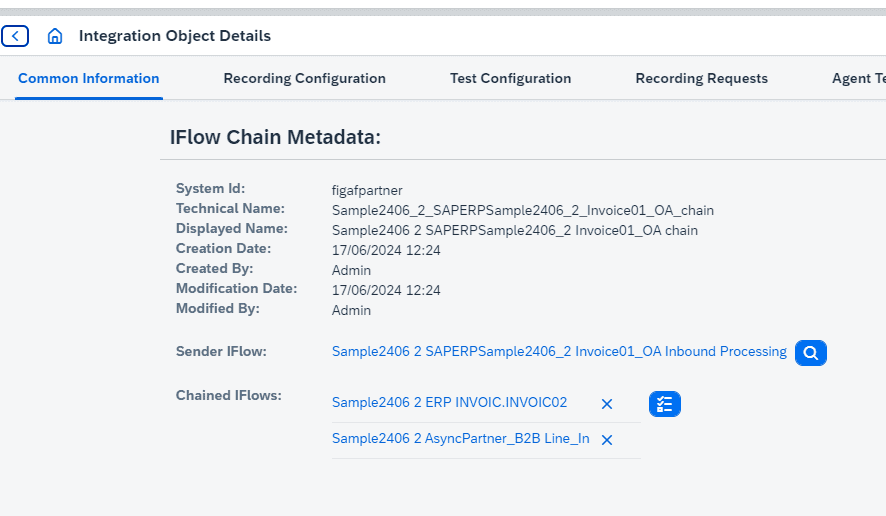Open the Test Configuration tab
The width and height of the screenshot is (886, 516).
[x=510, y=79]
